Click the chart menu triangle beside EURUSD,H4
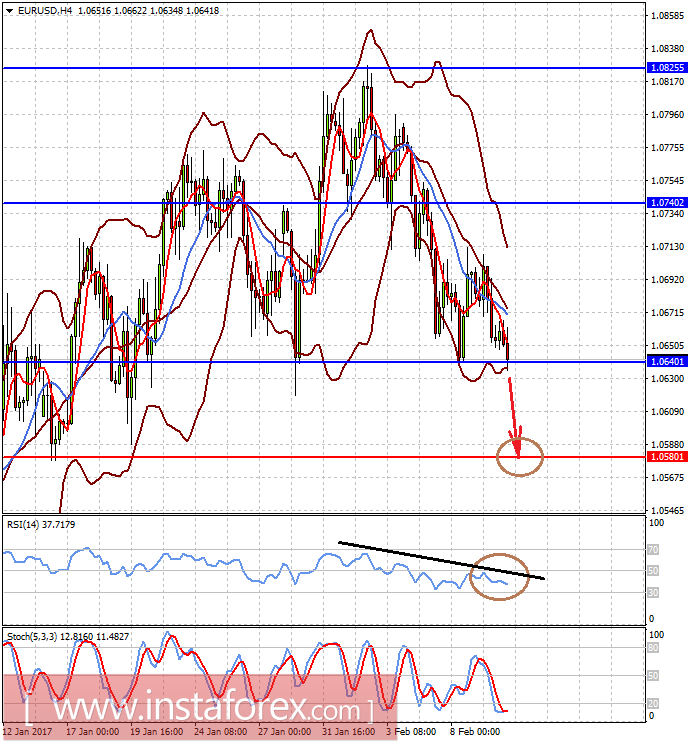The width and height of the screenshot is (688, 743). [x=9, y=10]
